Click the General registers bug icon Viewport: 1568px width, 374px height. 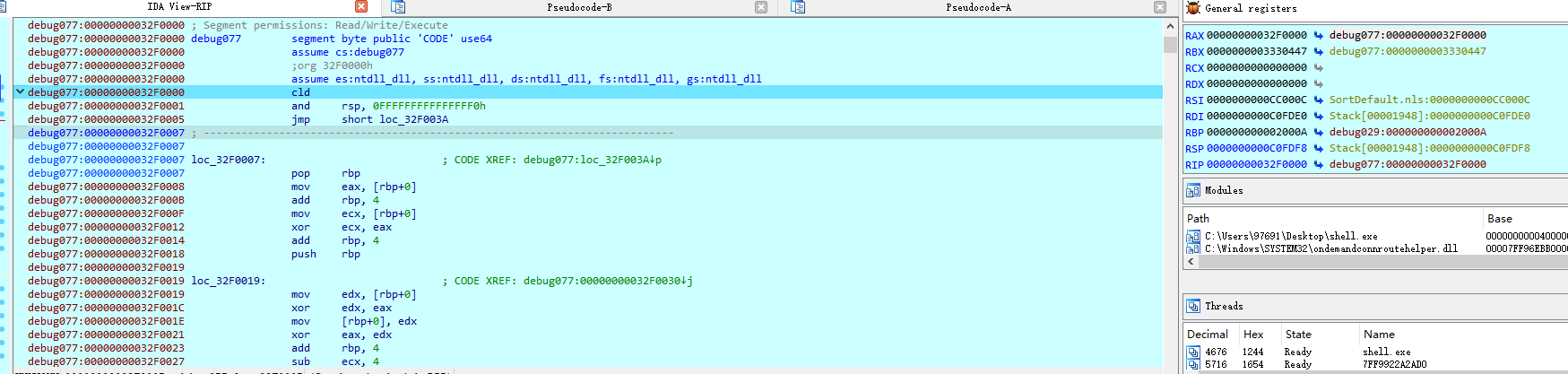1193,8
